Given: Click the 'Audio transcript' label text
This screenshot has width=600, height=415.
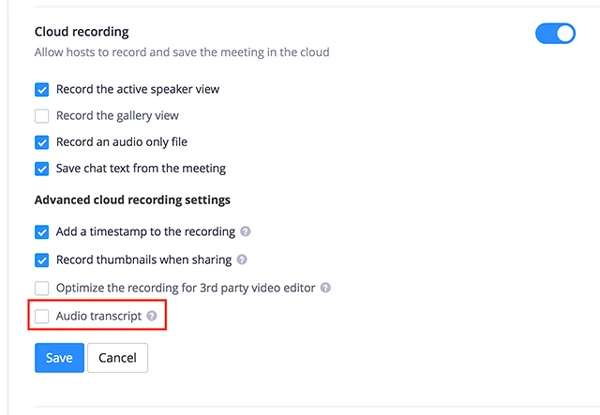Looking at the screenshot, I should (98, 316).
